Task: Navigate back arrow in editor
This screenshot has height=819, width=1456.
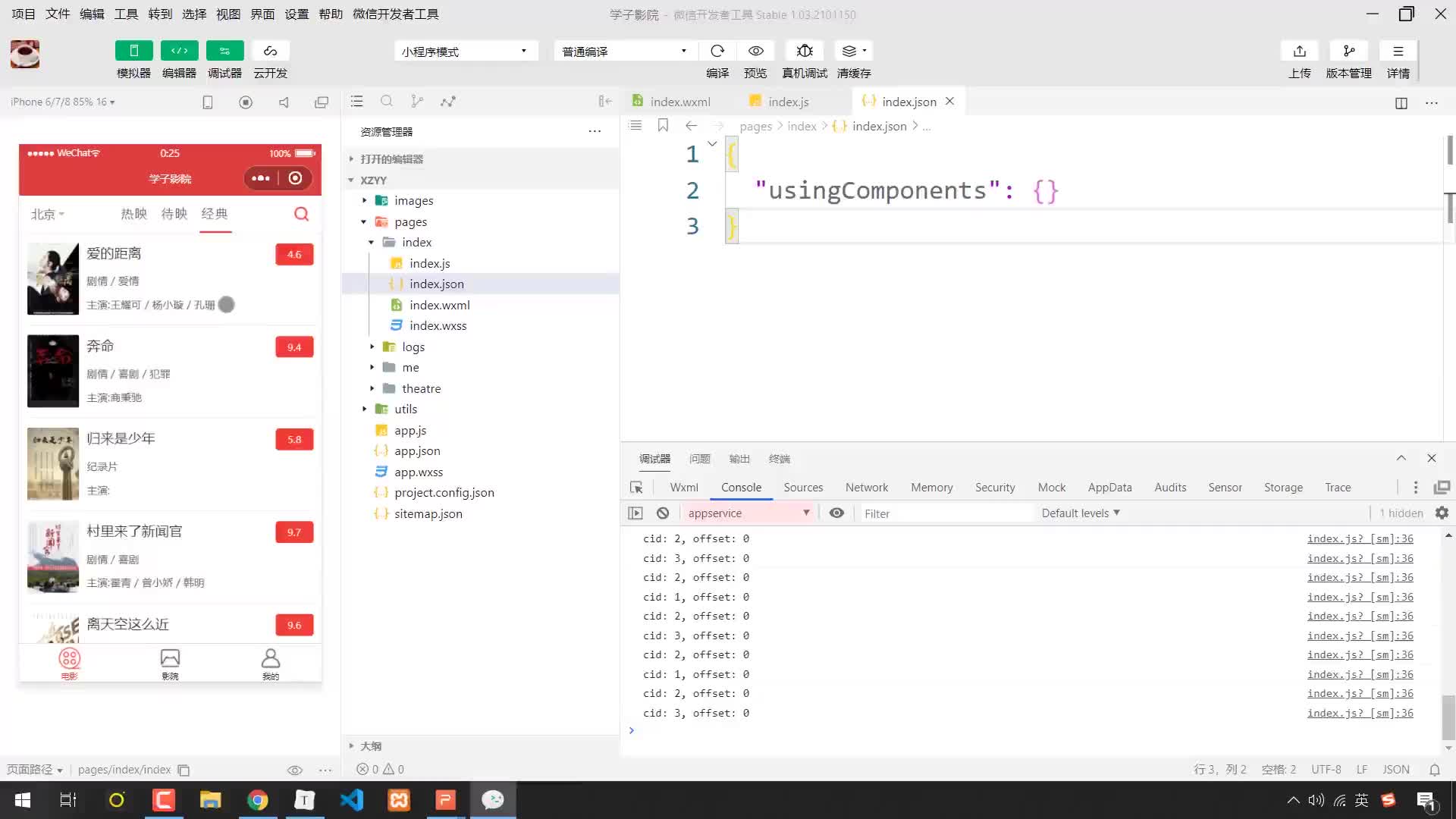Action: tap(691, 126)
